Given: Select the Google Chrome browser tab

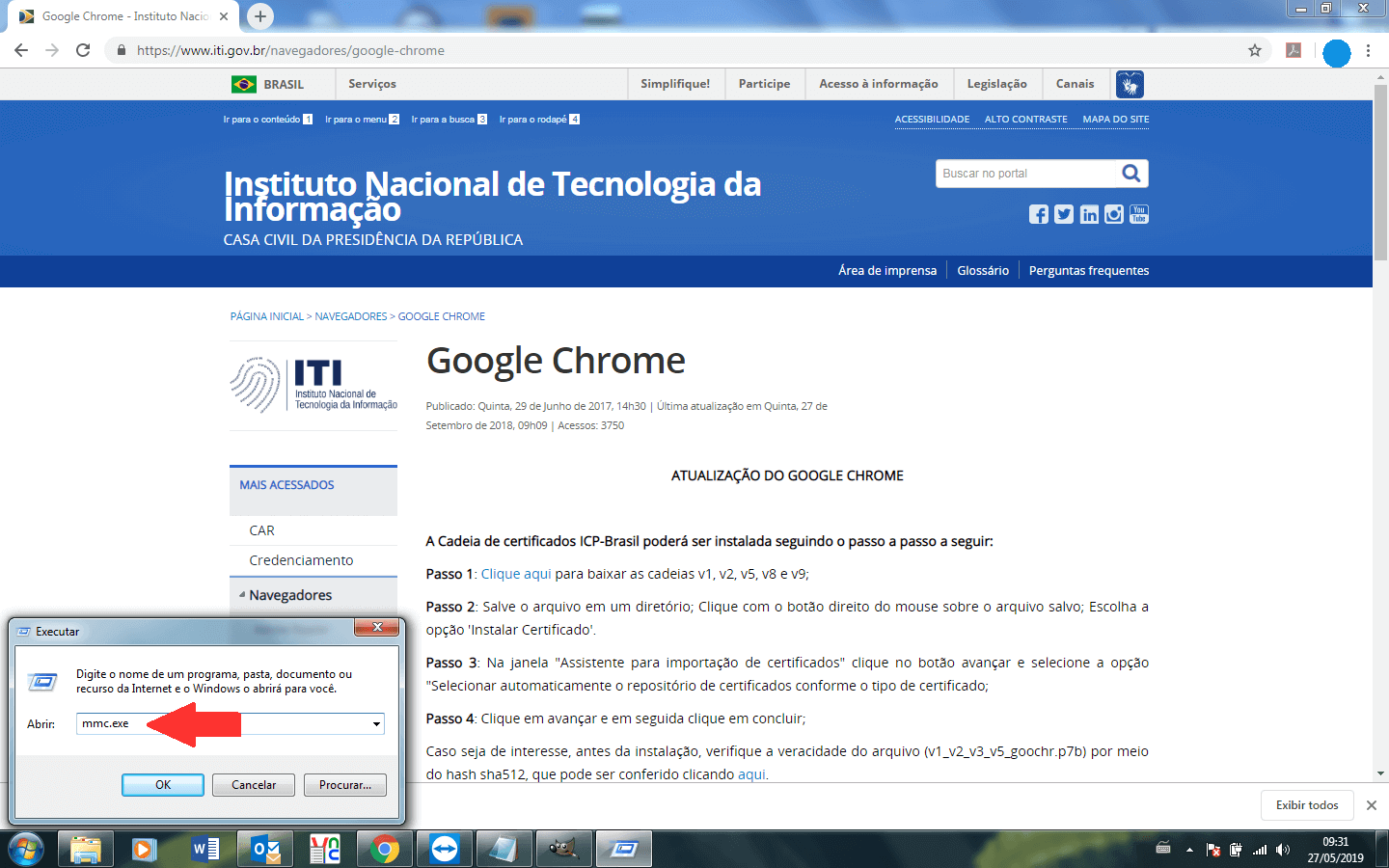Looking at the screenshot, I should [x=123, y=16].
